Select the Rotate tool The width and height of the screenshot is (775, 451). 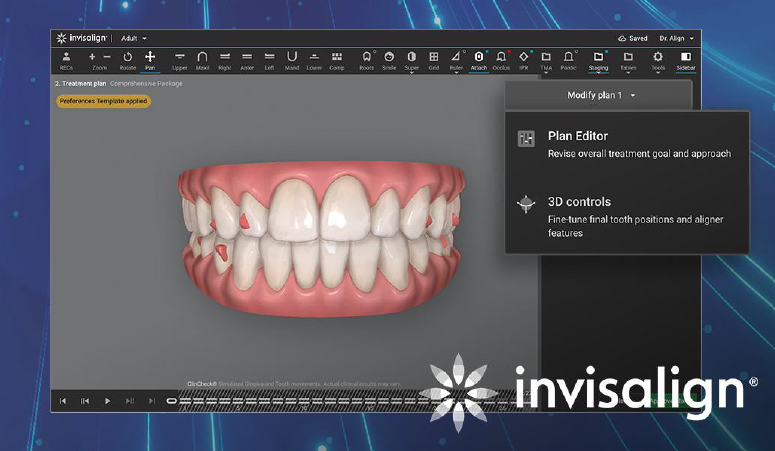[128, 61]
